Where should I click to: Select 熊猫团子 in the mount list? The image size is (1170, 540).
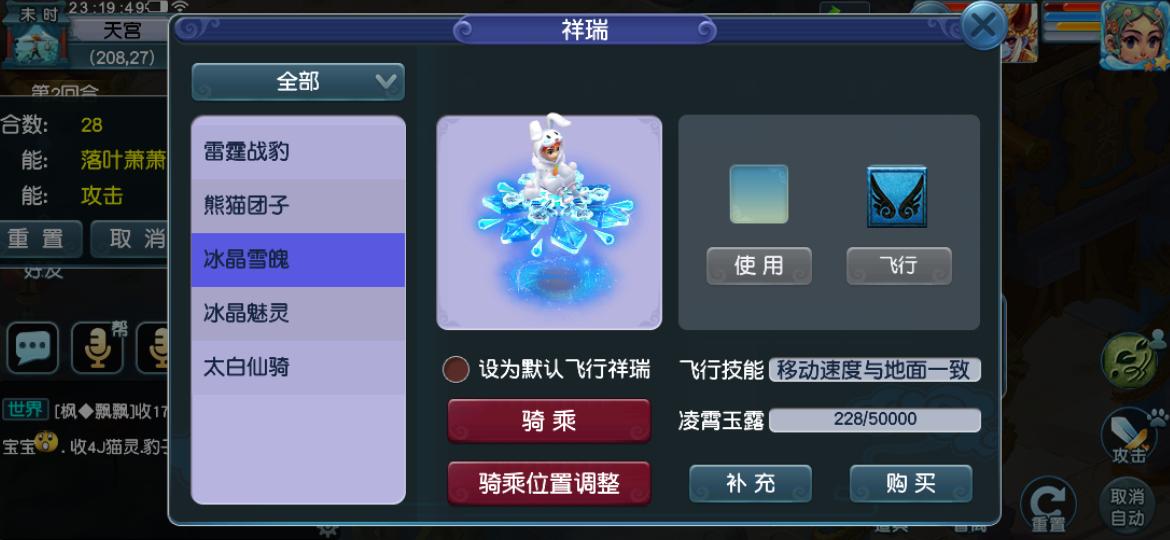298,206
